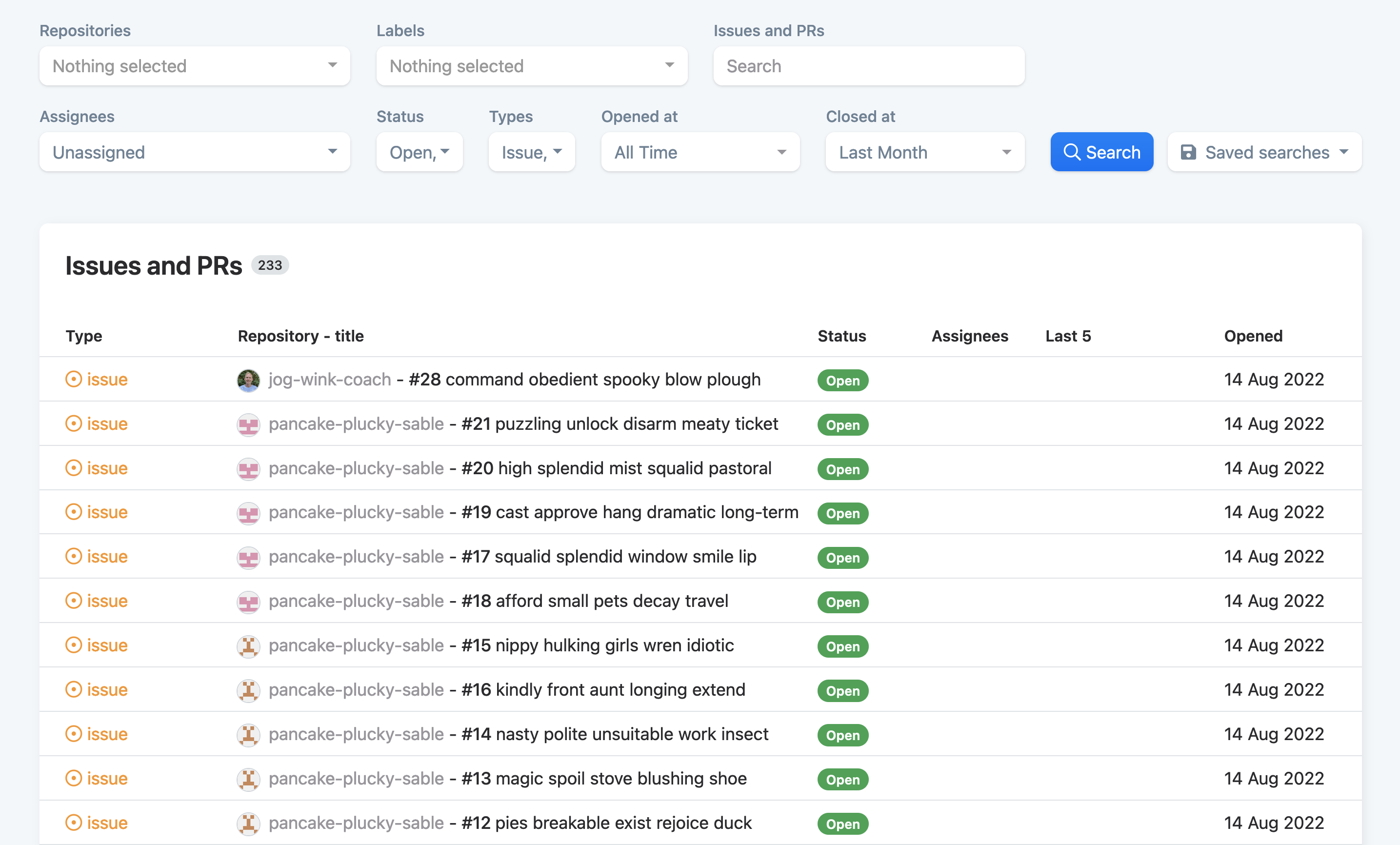Open the Repositories selection dropdown
This screenshot has width=1400, height=845.
pyautogui.click(x=194, y=66)
